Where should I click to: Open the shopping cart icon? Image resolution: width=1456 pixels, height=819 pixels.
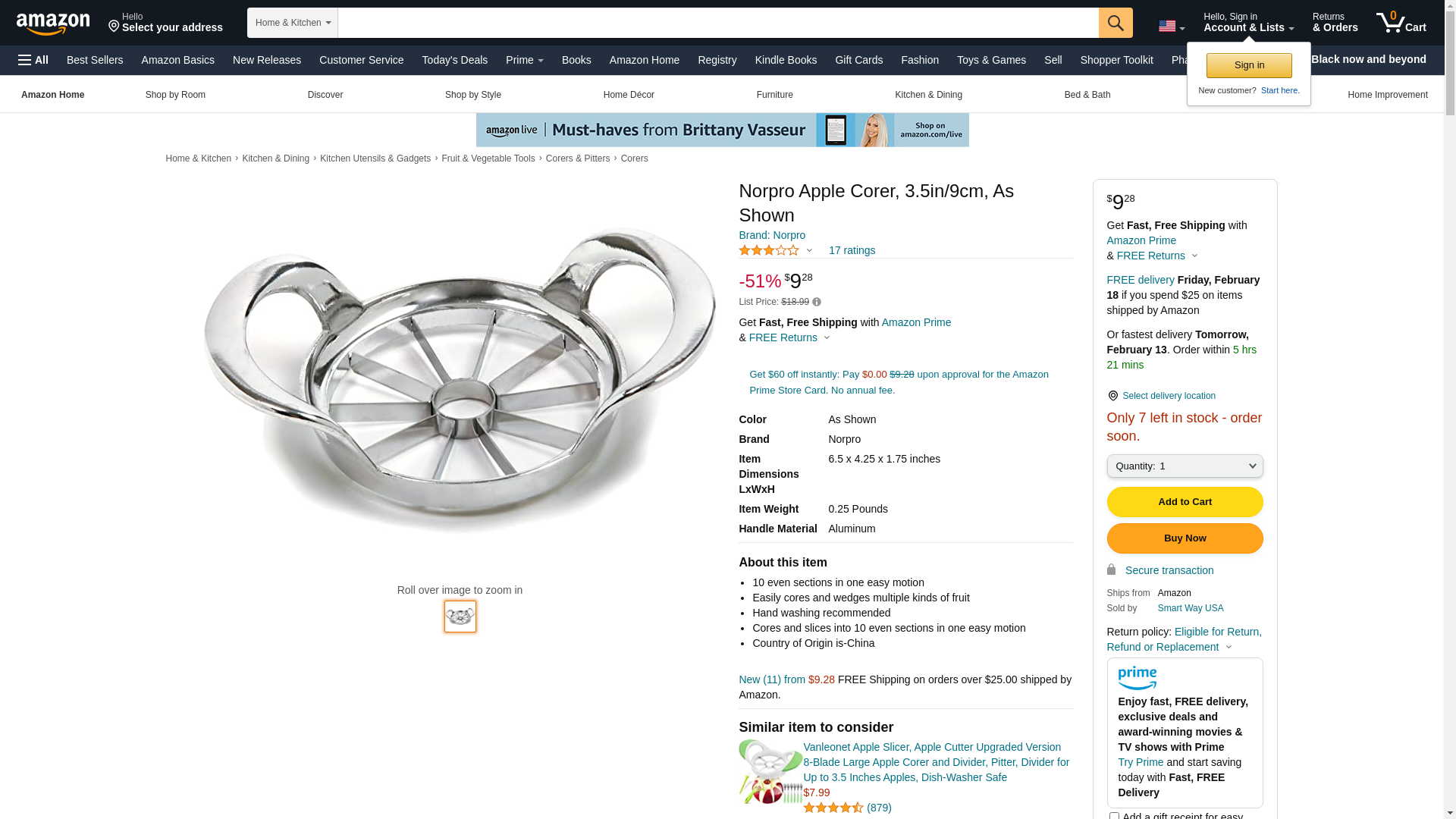point(1401,23)
